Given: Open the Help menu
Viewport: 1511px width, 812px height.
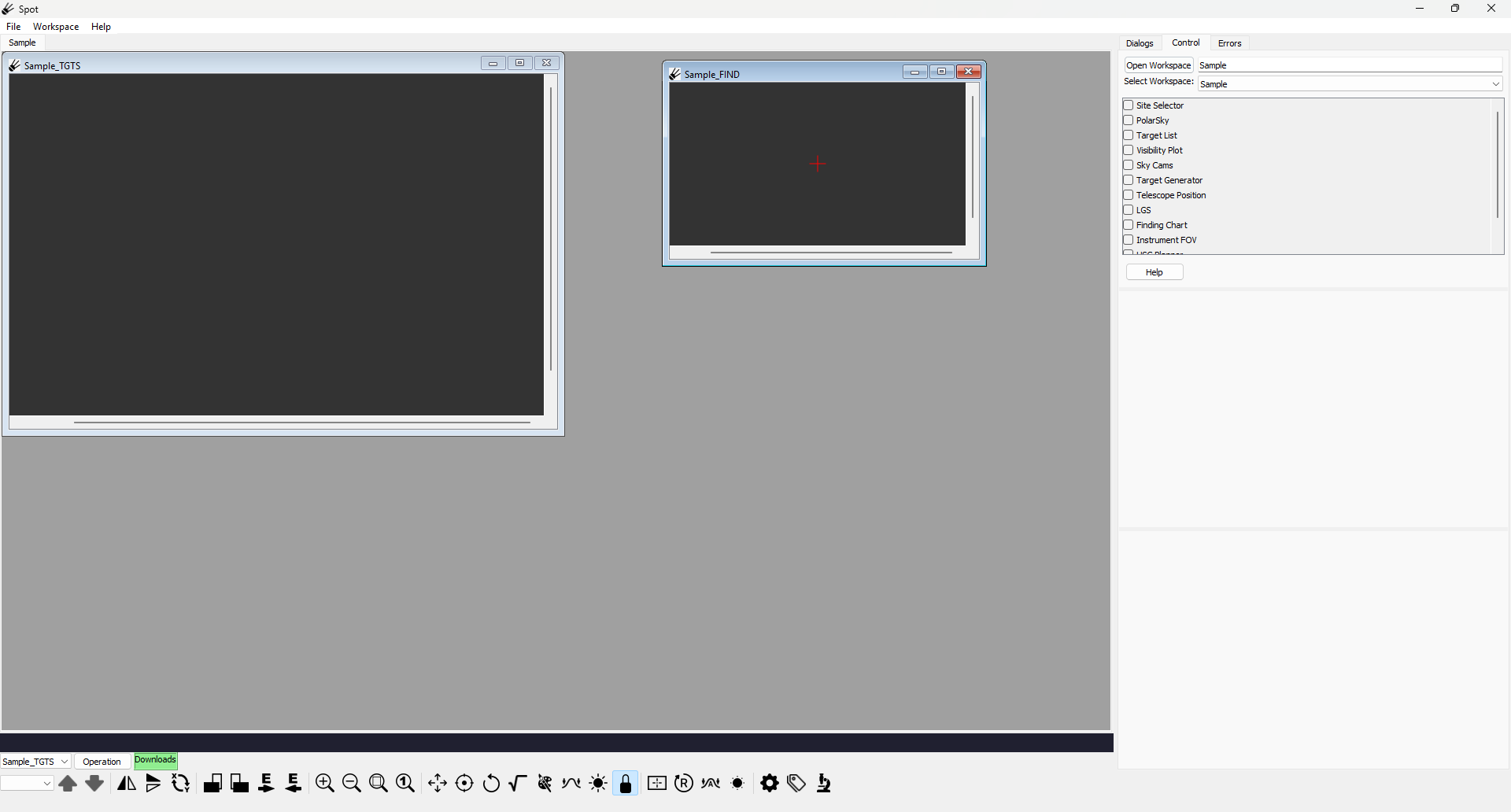Looking at the screenshot, I should pos(101,27).
